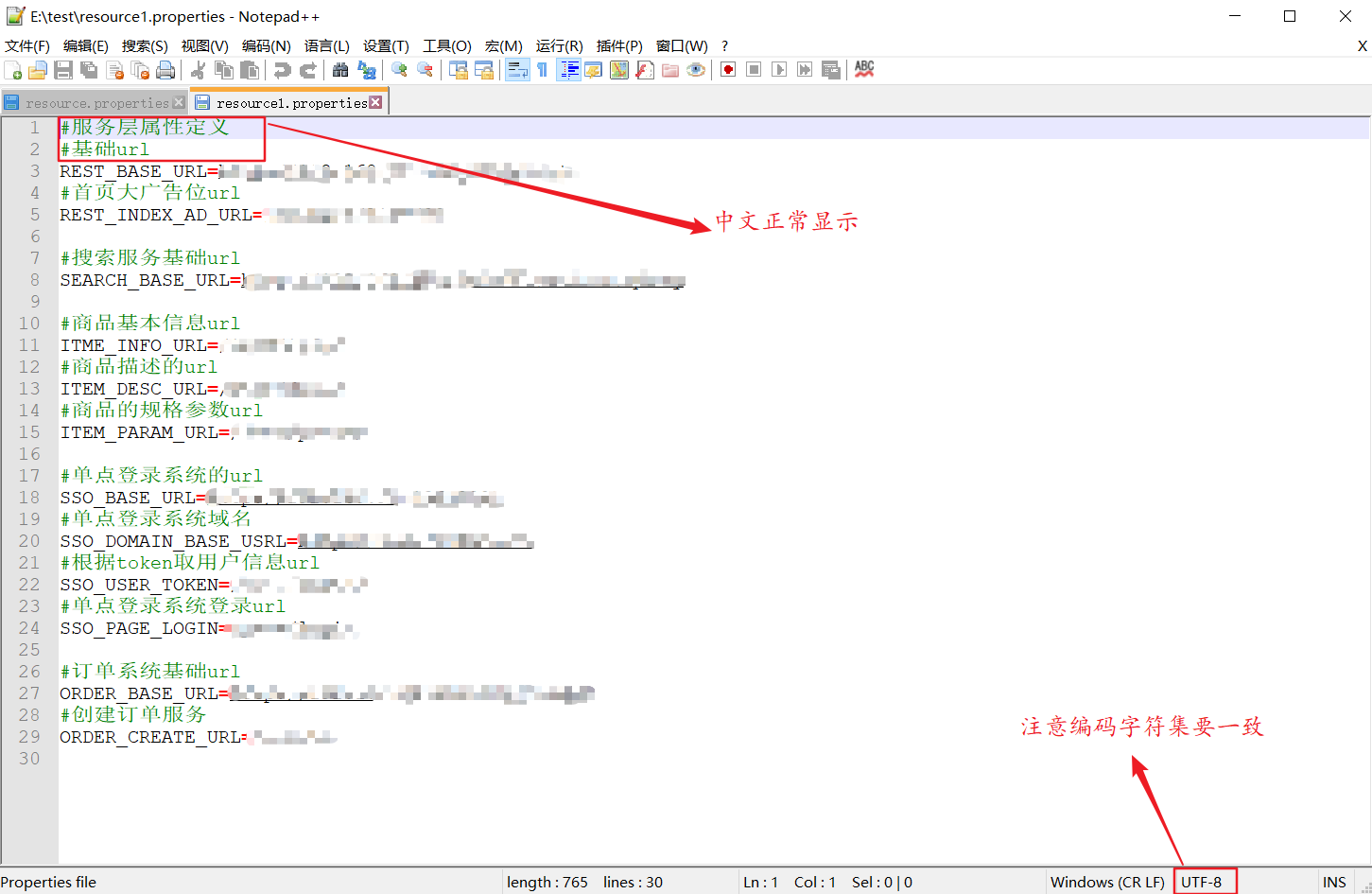The width and height of the screenshot is (1372, 894).
Task: Open the 设置(T) settings menu
Action: point(385,45)
